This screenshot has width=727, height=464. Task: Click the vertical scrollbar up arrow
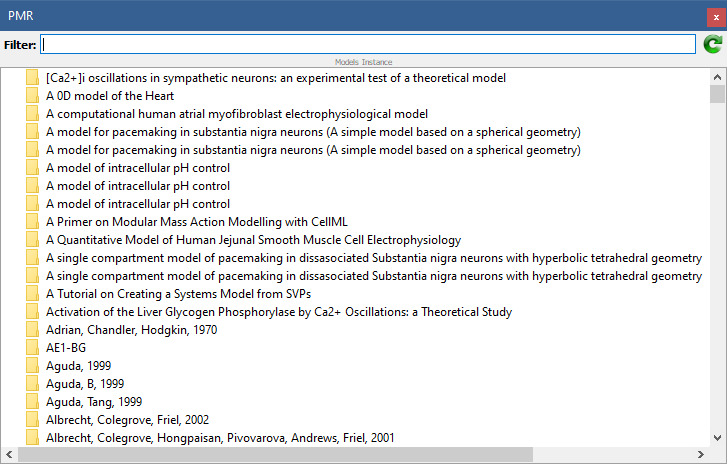[x=717, y=77]
